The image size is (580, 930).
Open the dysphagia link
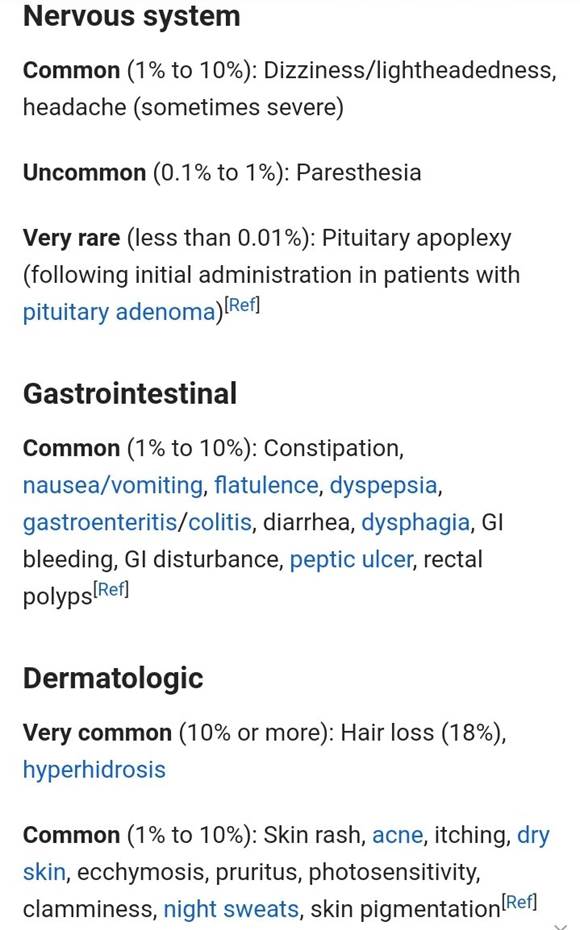tap(416, 523)
